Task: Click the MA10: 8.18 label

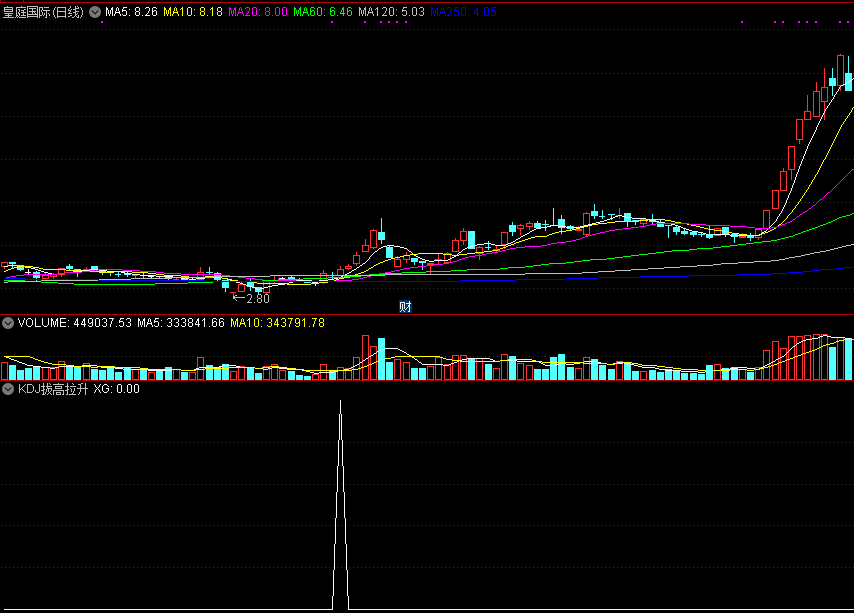Action: (x=193, y=12)
